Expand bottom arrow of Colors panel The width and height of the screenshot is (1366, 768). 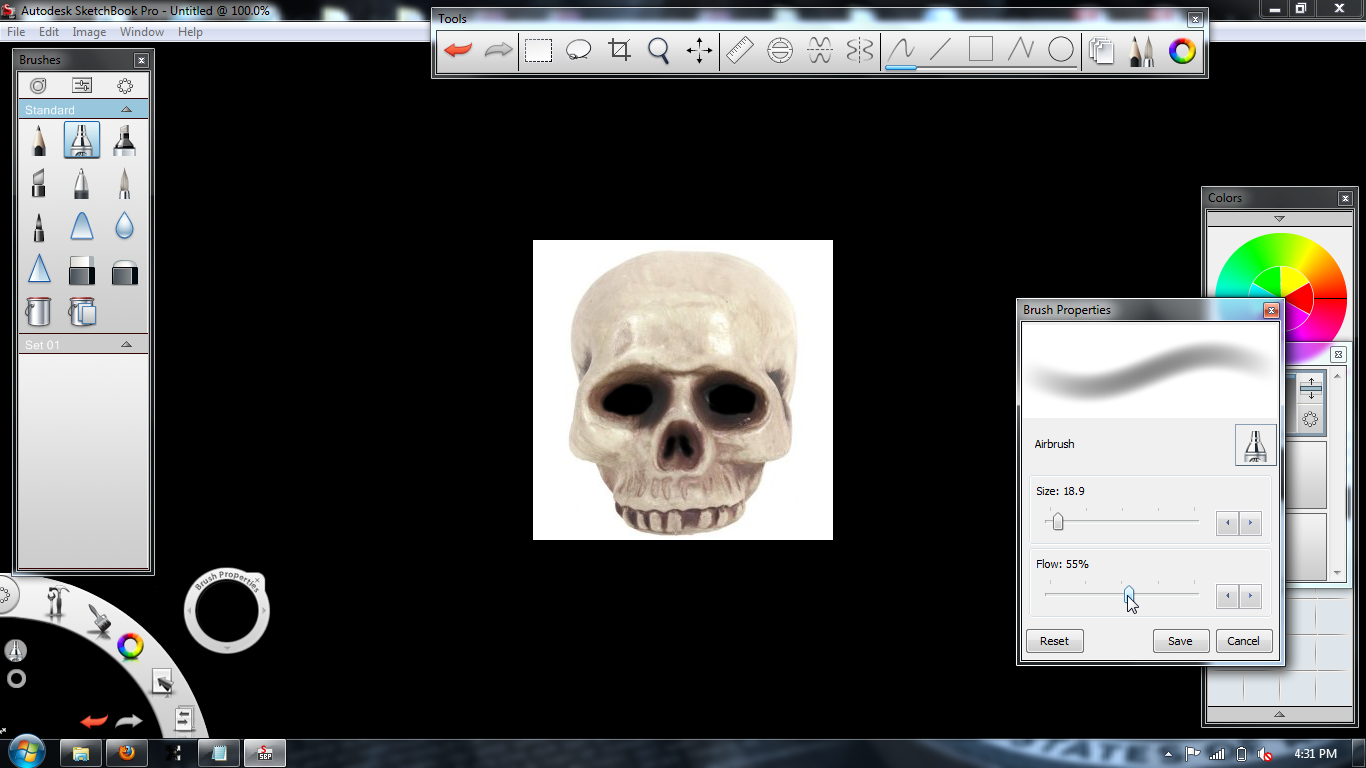pyautogui.click(x=1279, y=714)
